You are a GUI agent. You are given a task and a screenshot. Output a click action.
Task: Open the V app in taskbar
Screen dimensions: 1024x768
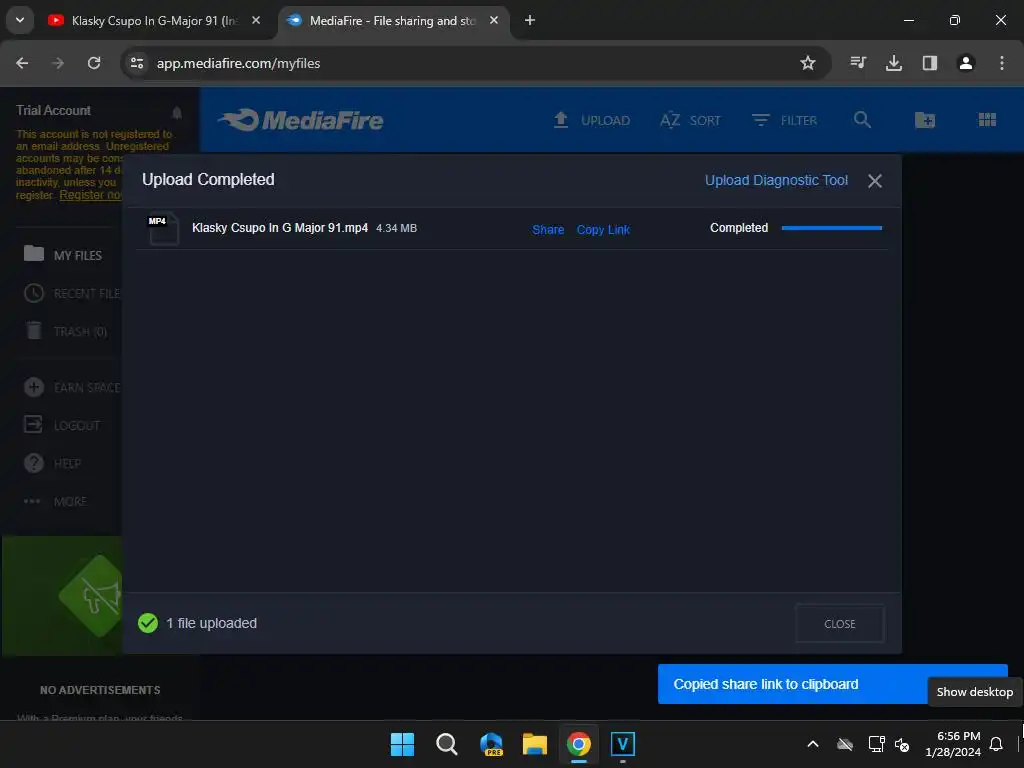tap(622, 744)
